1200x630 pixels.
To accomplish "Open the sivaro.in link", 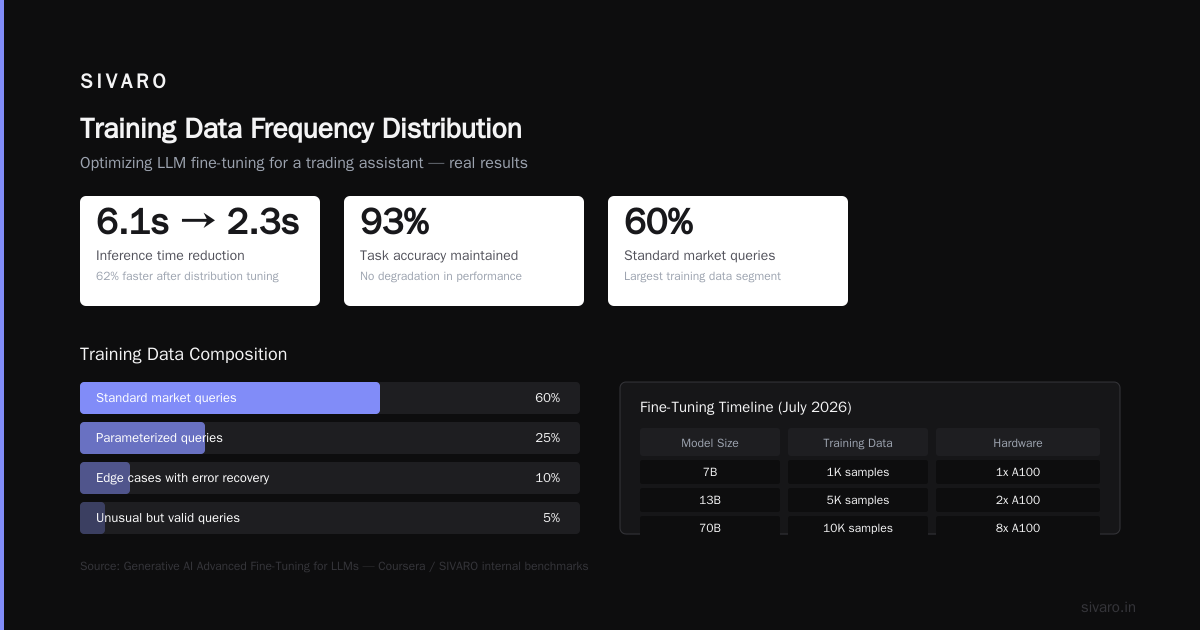I will point(1108,608).
